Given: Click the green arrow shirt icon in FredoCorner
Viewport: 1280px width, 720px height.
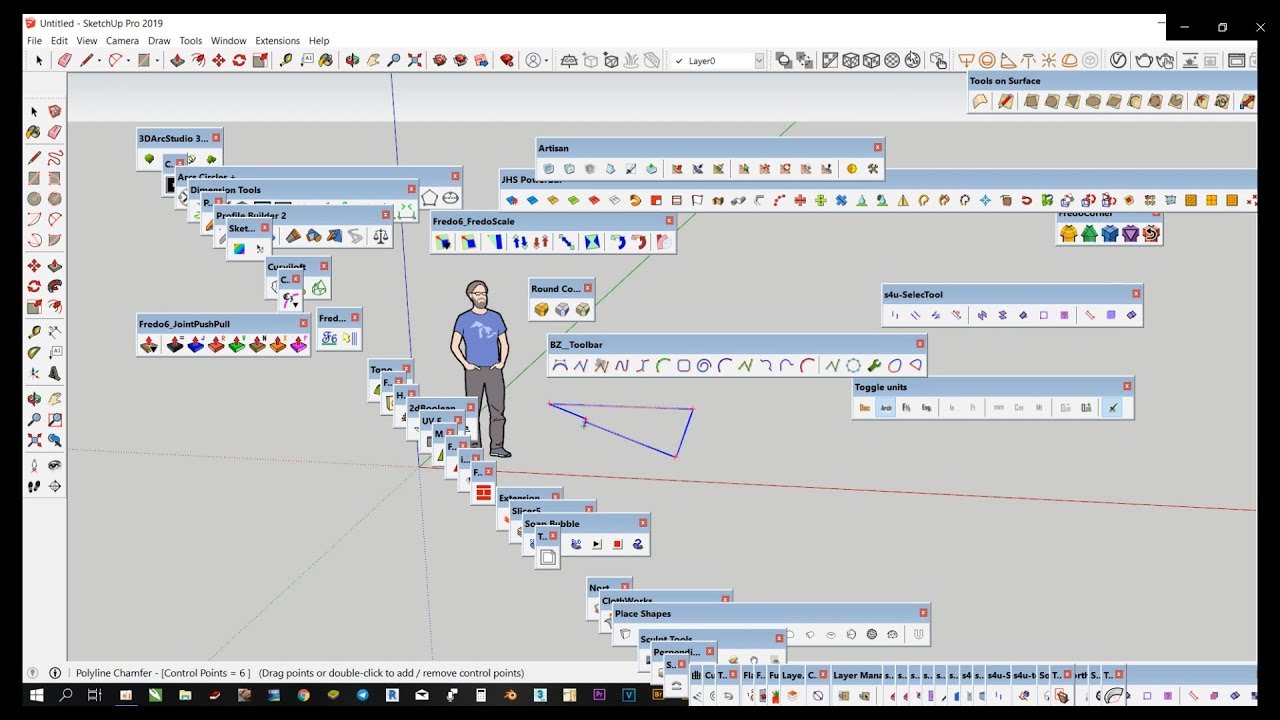Looking at the screenshot, I should (x=1089, y=234).
